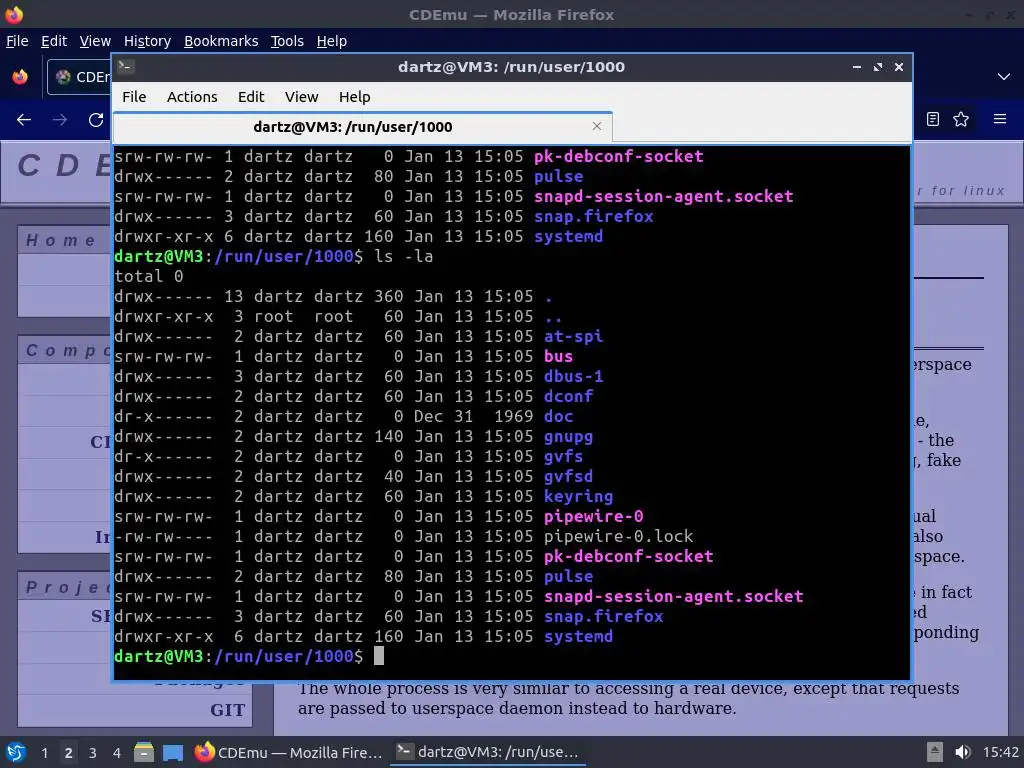Open Firefox File menu
Viewport: 1024px width, 768px height.
pos(17,41)
